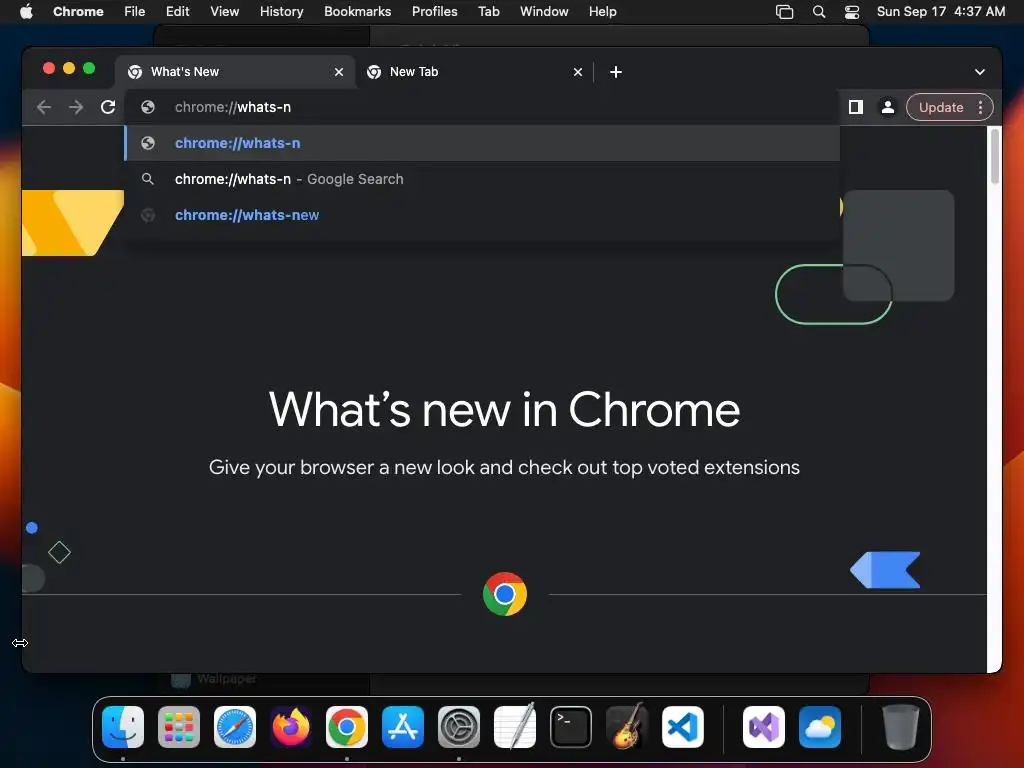Click the Update button in toolbar

click(x=940, y=107)
